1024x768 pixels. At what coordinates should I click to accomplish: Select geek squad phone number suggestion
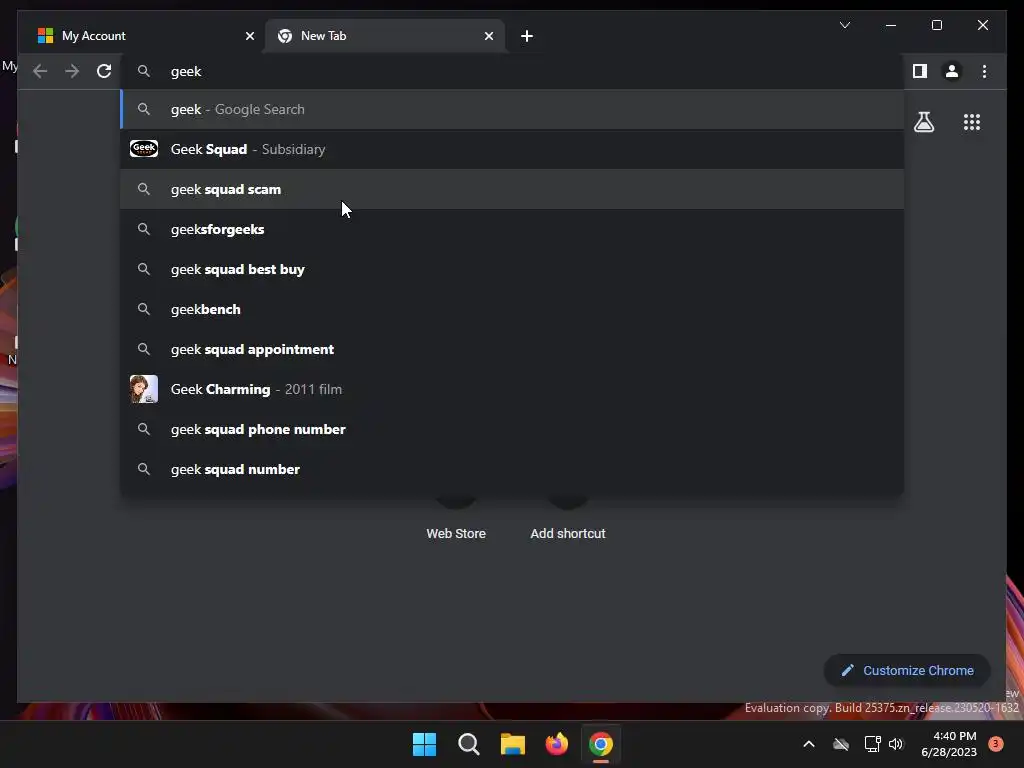point(513,429)
